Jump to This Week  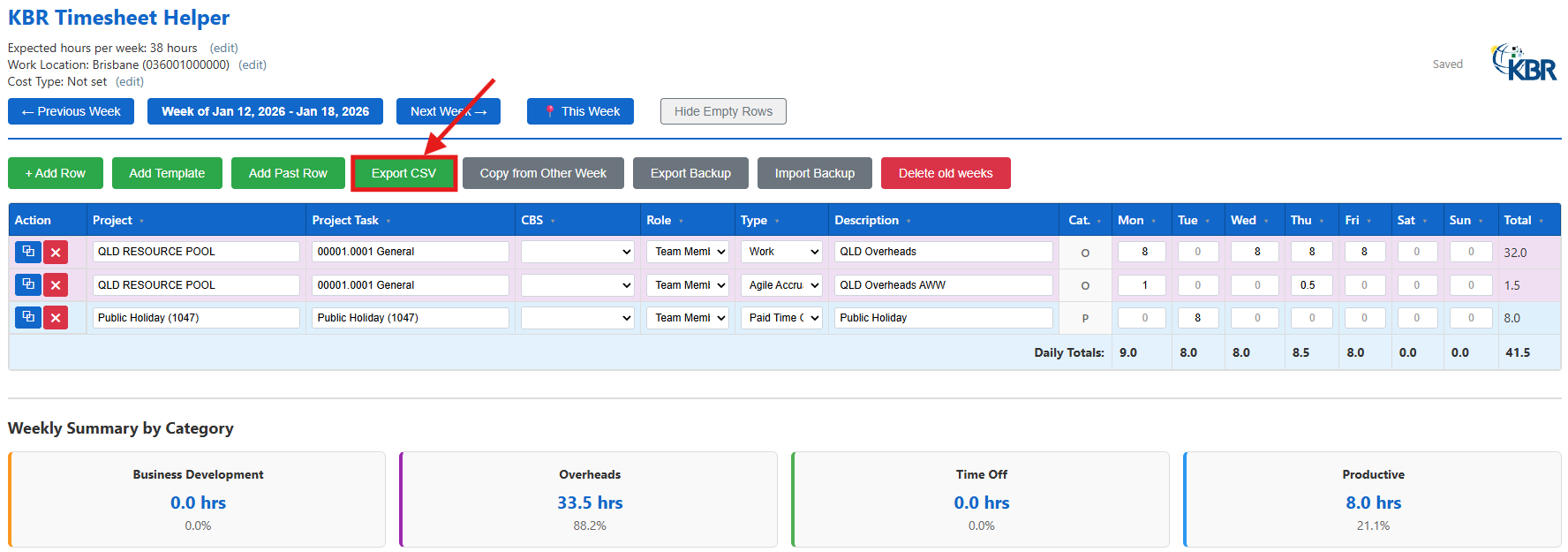[580, 111]
